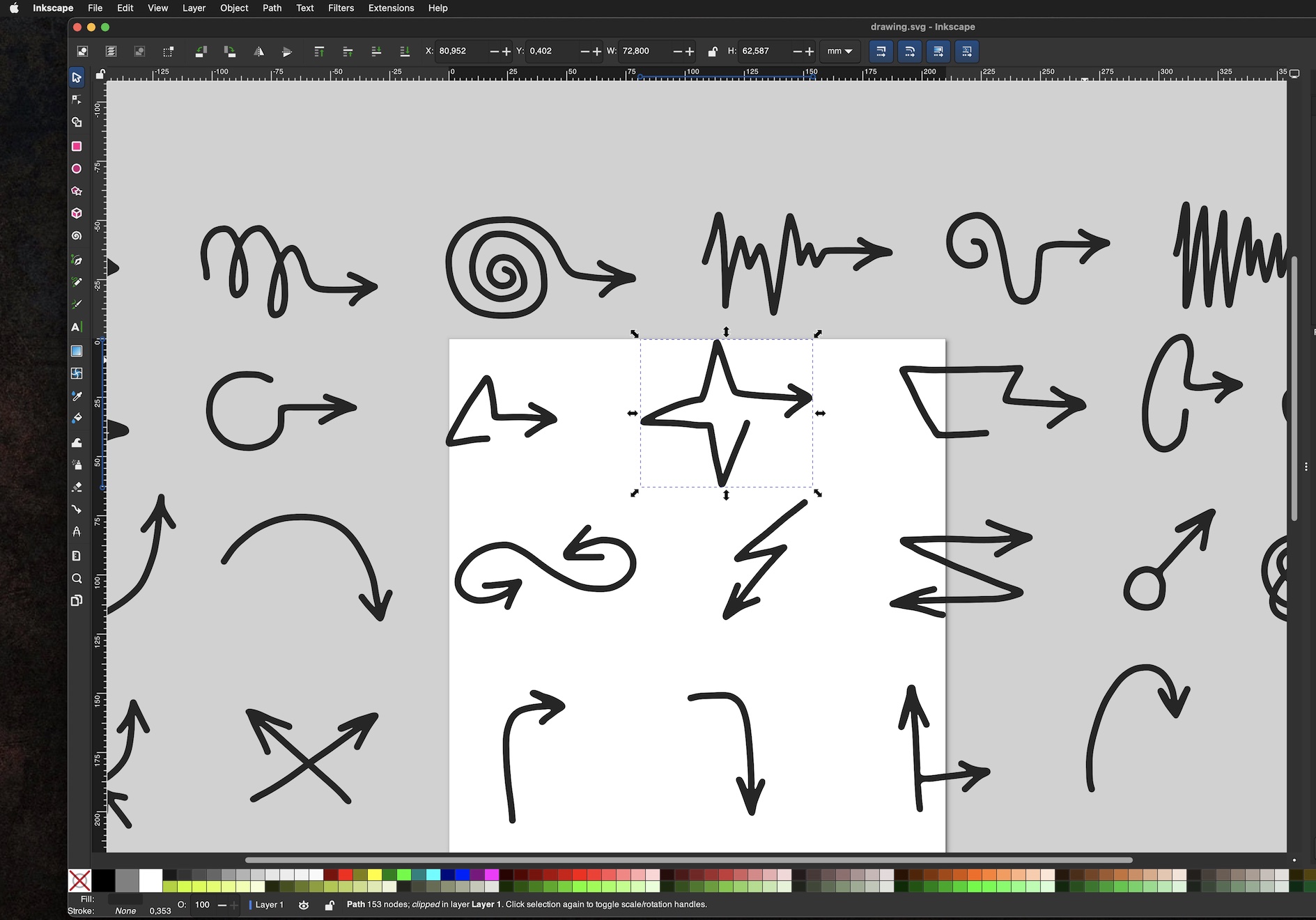The image size is (1316, 920).
Task: Select the Pen (Bezier) tool
Action: click(77, 260)
